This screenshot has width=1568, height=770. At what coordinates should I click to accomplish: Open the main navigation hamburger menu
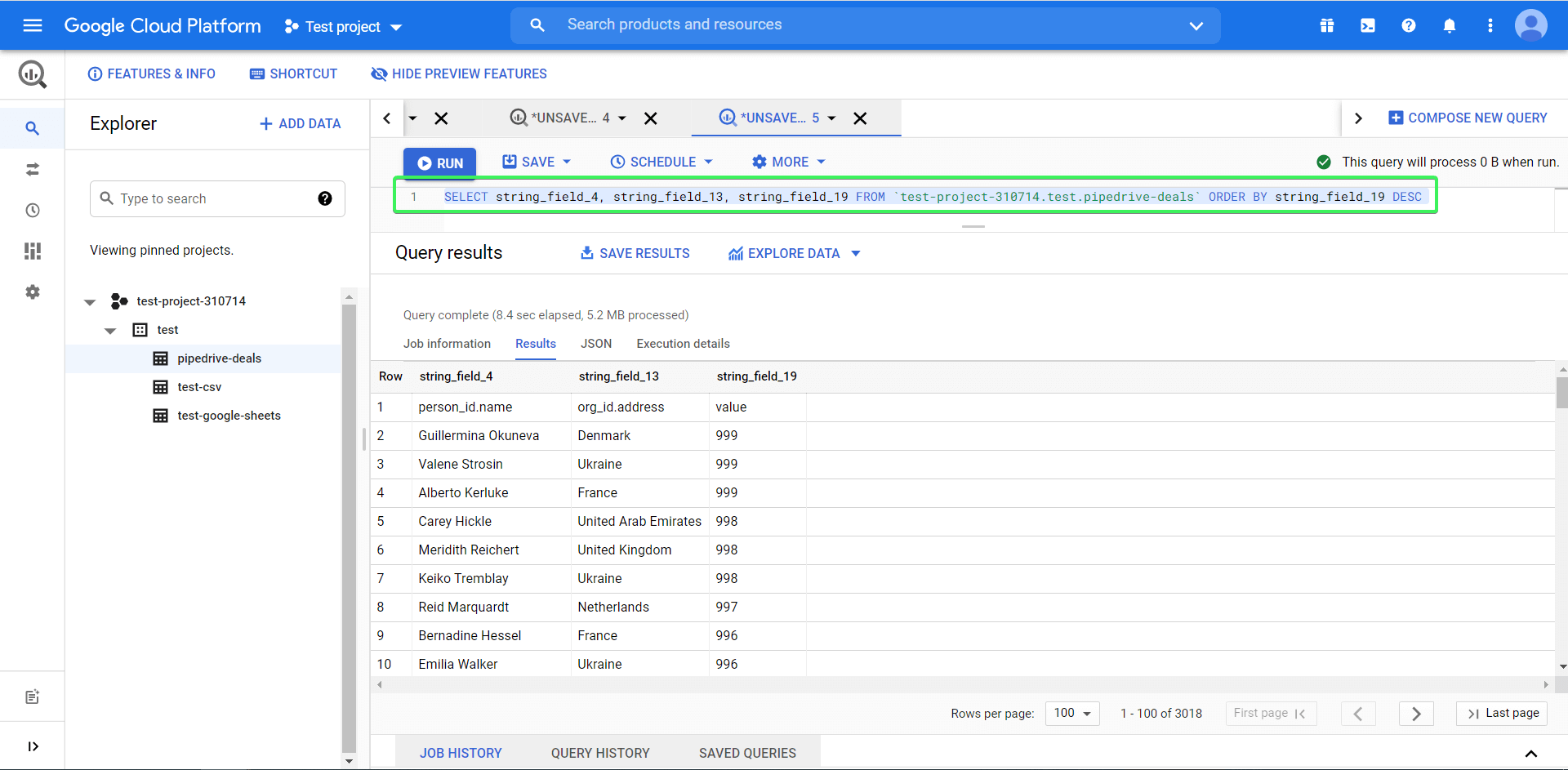(33, 25)
